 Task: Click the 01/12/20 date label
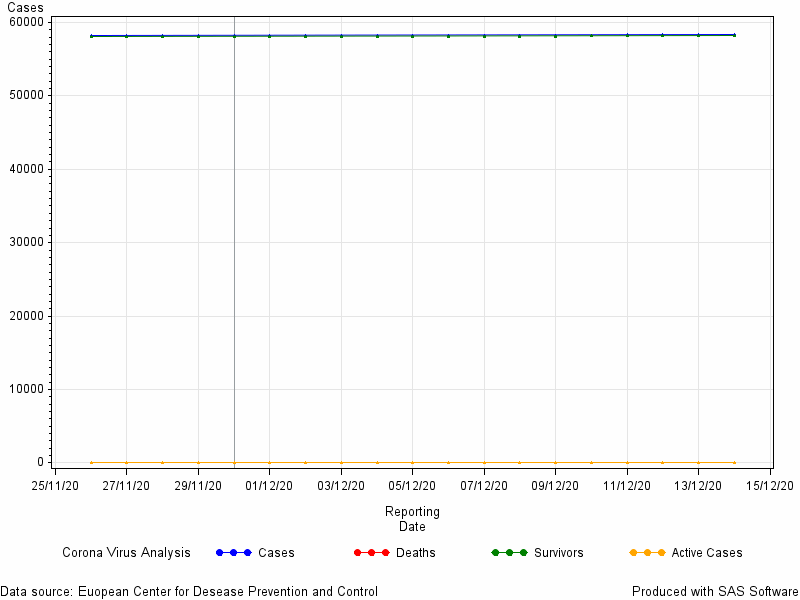pos(269,485)
